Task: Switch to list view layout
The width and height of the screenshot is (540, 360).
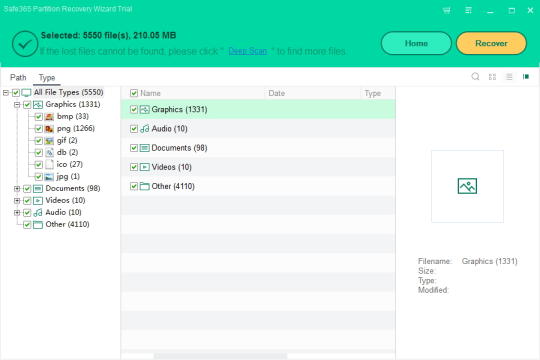Action: tap(509, 77)
